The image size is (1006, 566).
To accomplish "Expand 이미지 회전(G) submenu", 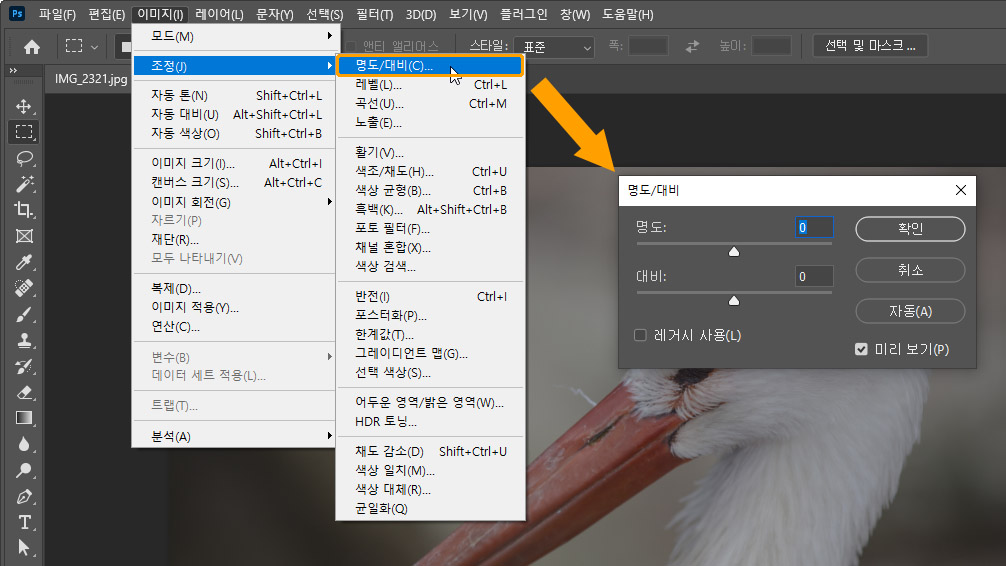I will 235,202.
